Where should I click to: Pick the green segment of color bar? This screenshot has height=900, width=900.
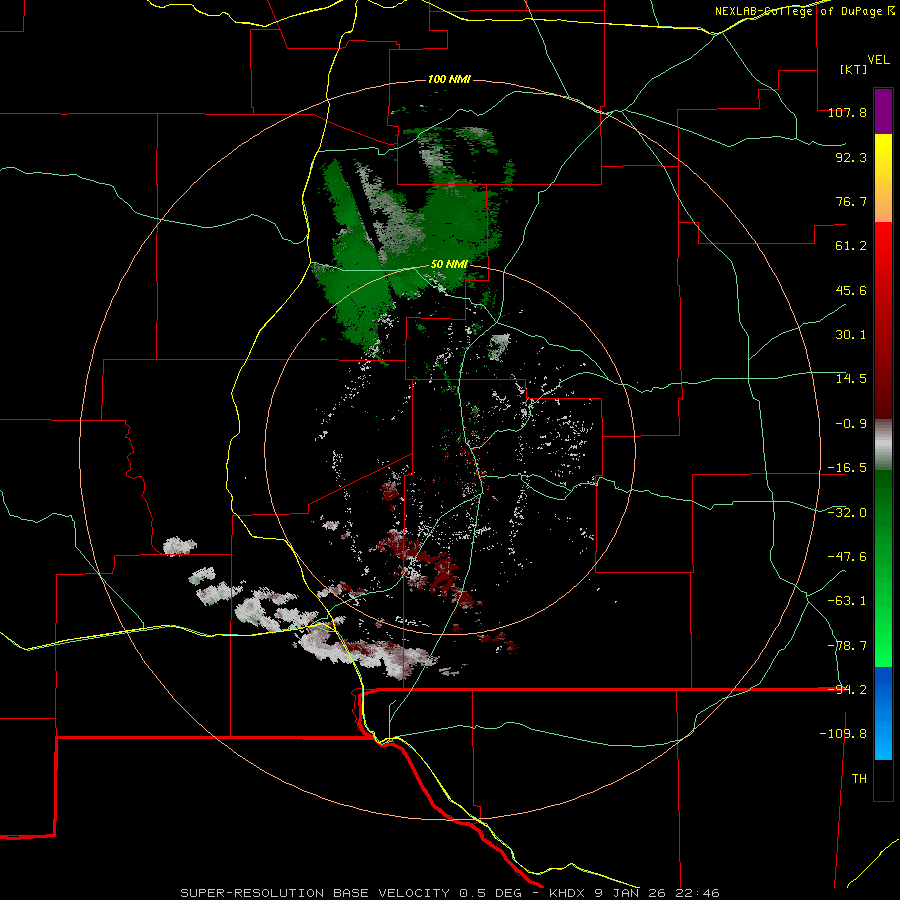[883, 568]
